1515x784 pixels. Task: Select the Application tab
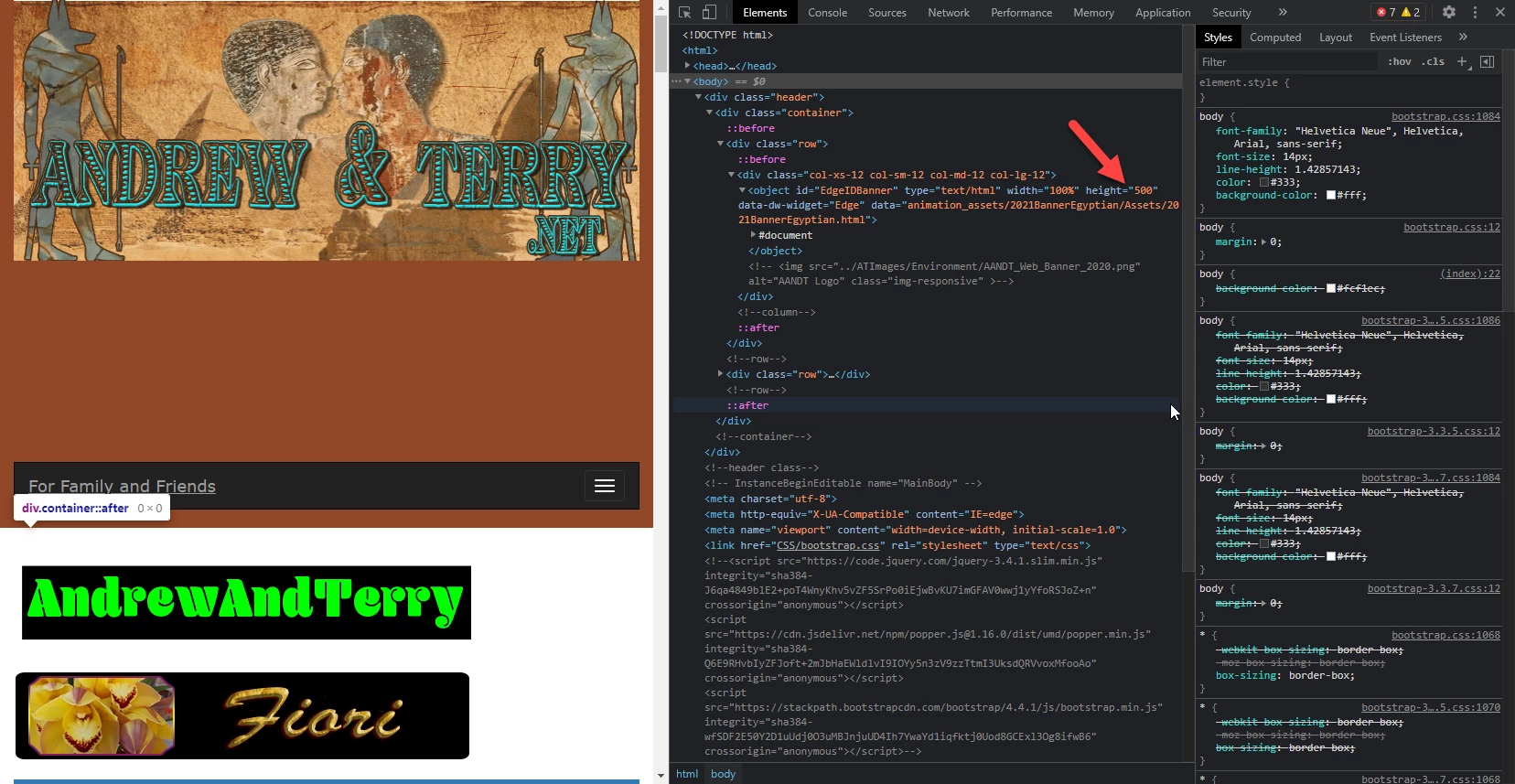(x=1163, y=12)
